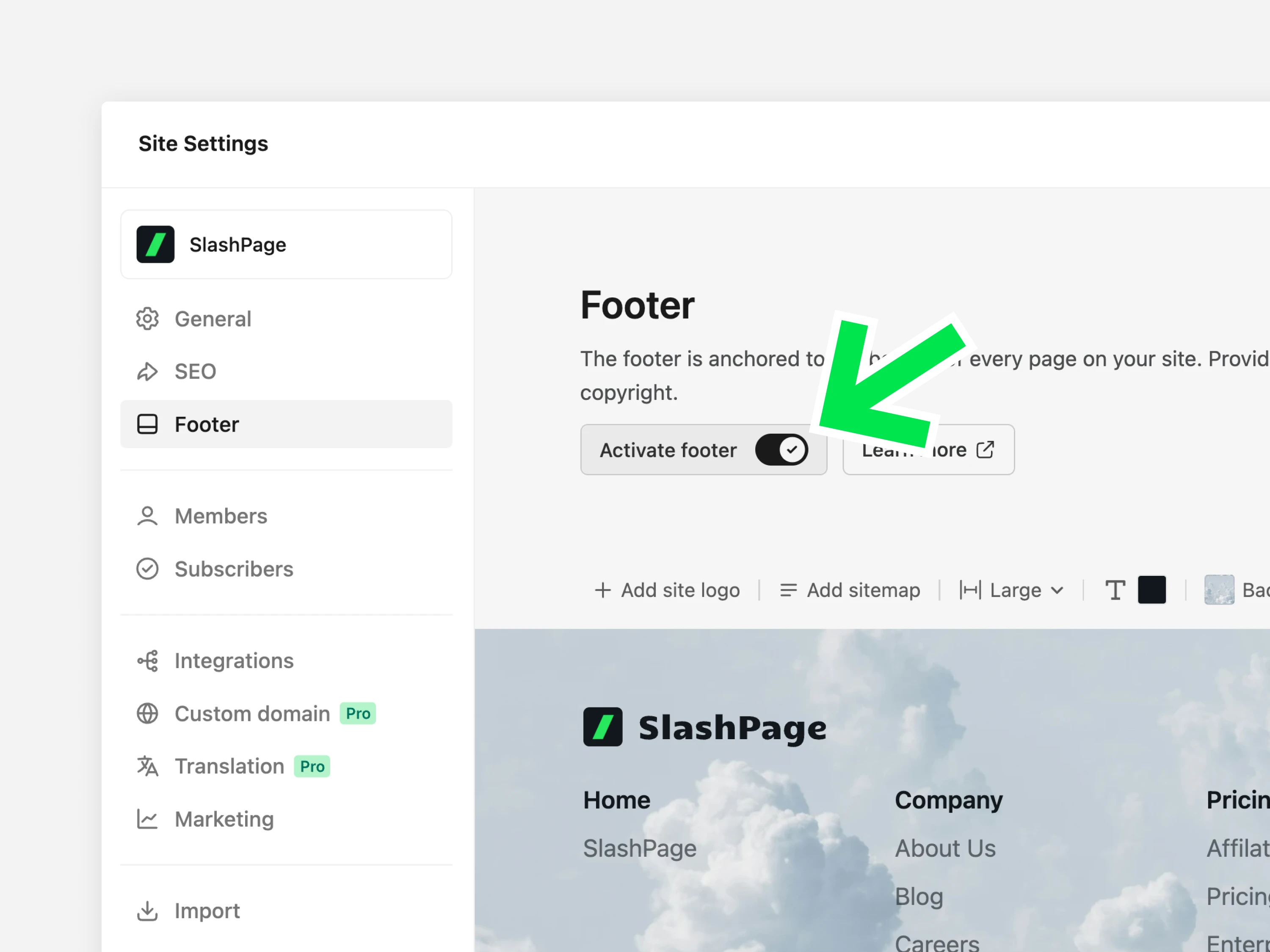Click the Members person icon
The height and width of the screenshot is (952, 1270).
click(148, 516)
